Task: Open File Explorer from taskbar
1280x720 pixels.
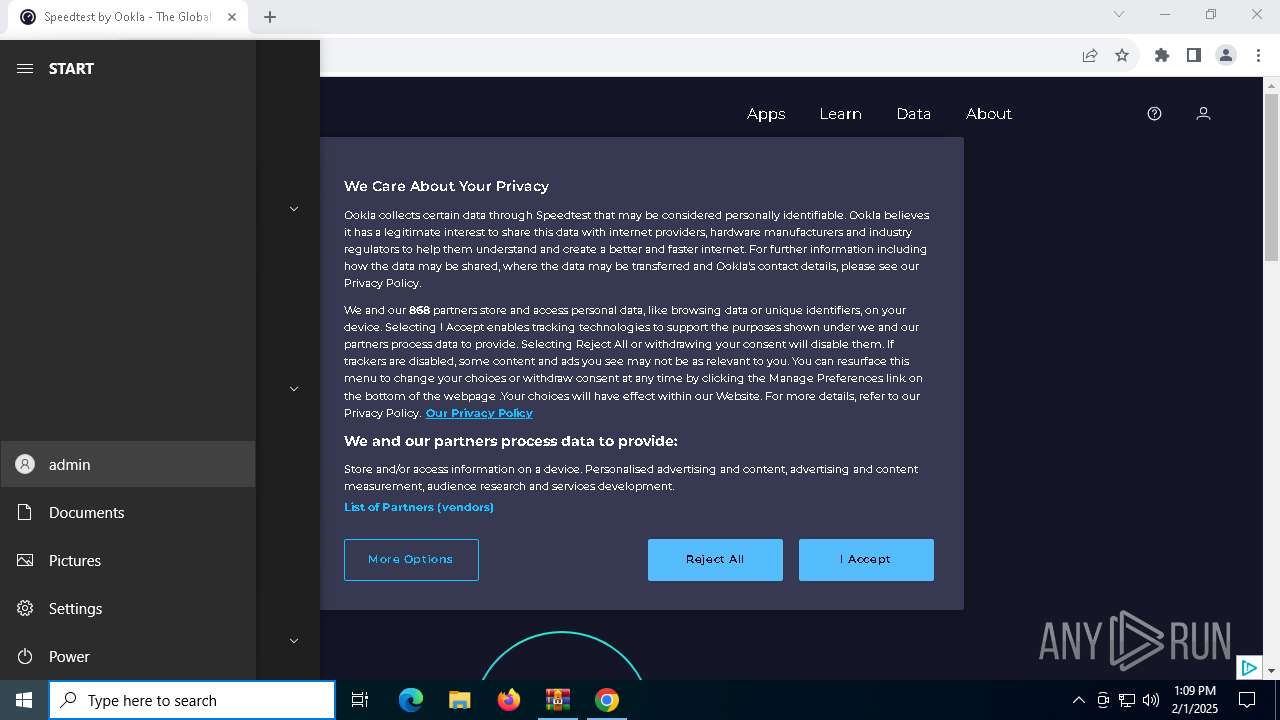Action: tap(459, 700)
